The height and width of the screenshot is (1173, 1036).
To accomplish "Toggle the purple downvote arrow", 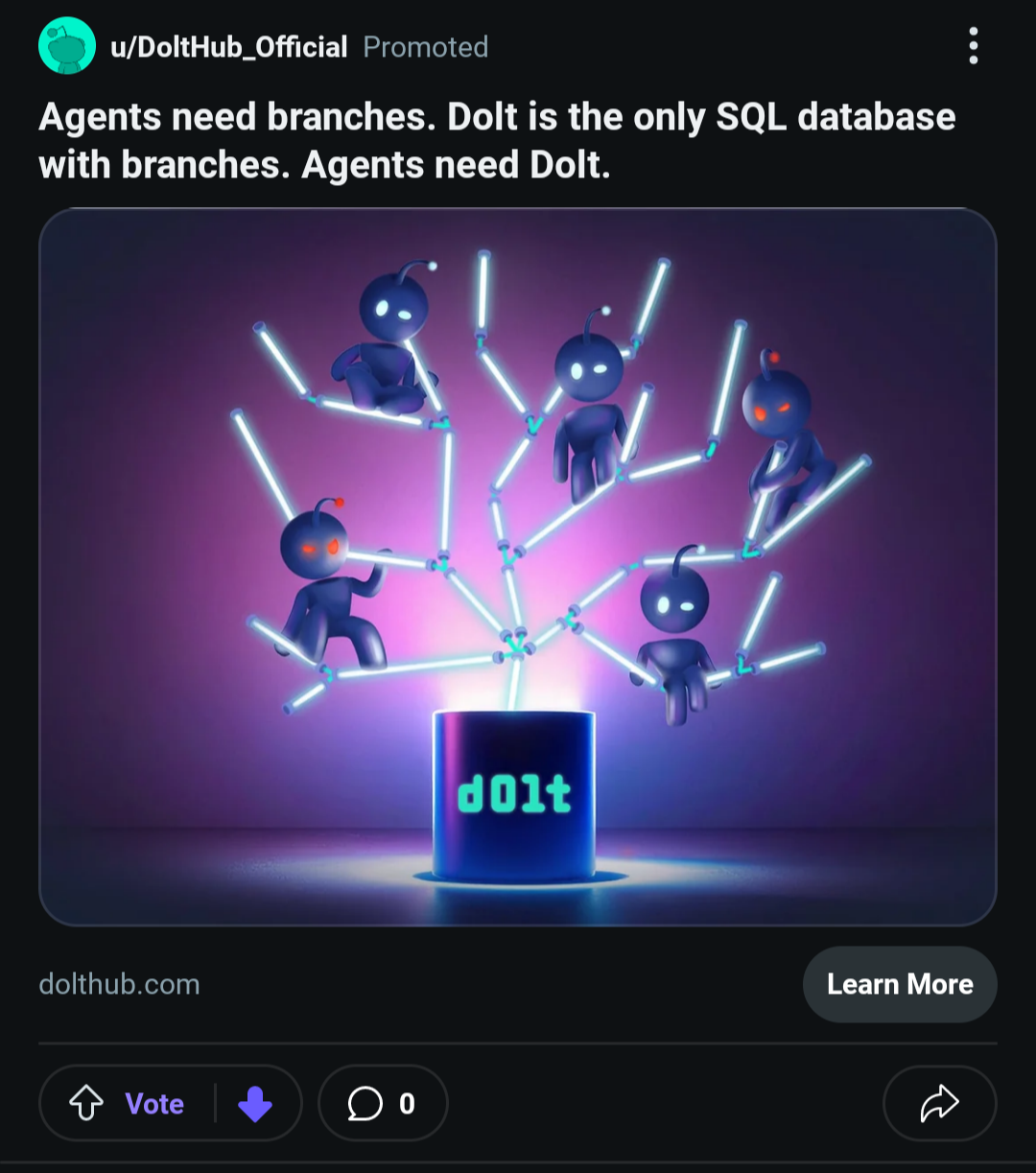I will coord(255,1103).
